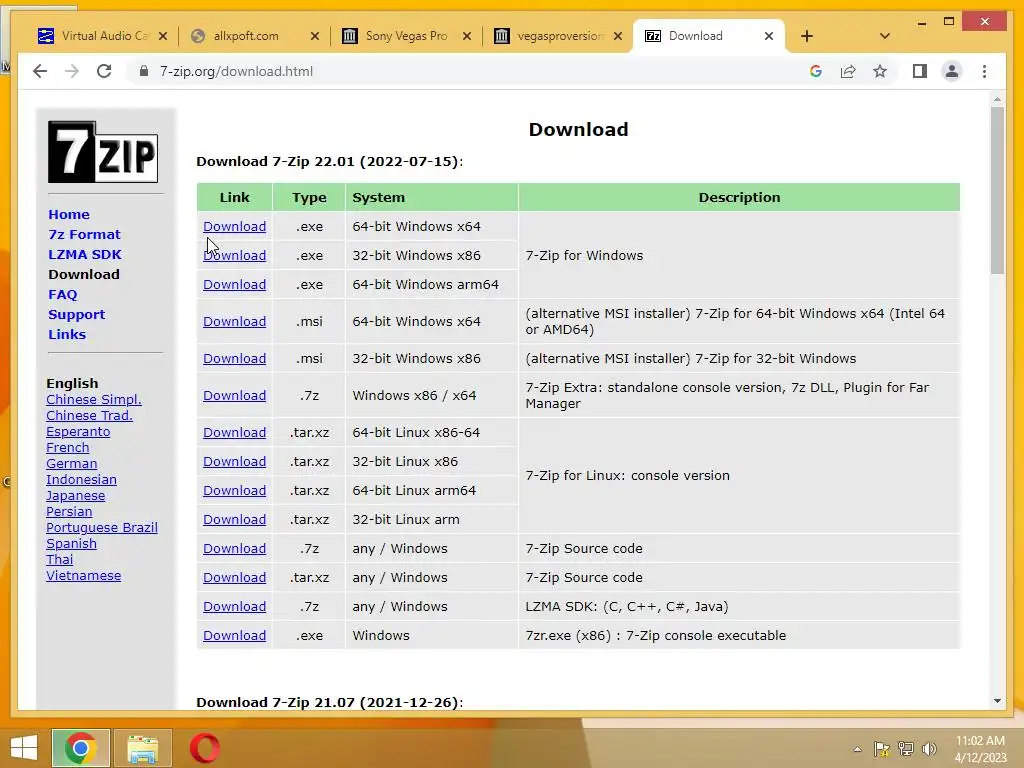Viewport: 1024px width, 768px height.
Task: Download .tar.xz for 32-bit Linux x86
Action: [x=234, y=462]
